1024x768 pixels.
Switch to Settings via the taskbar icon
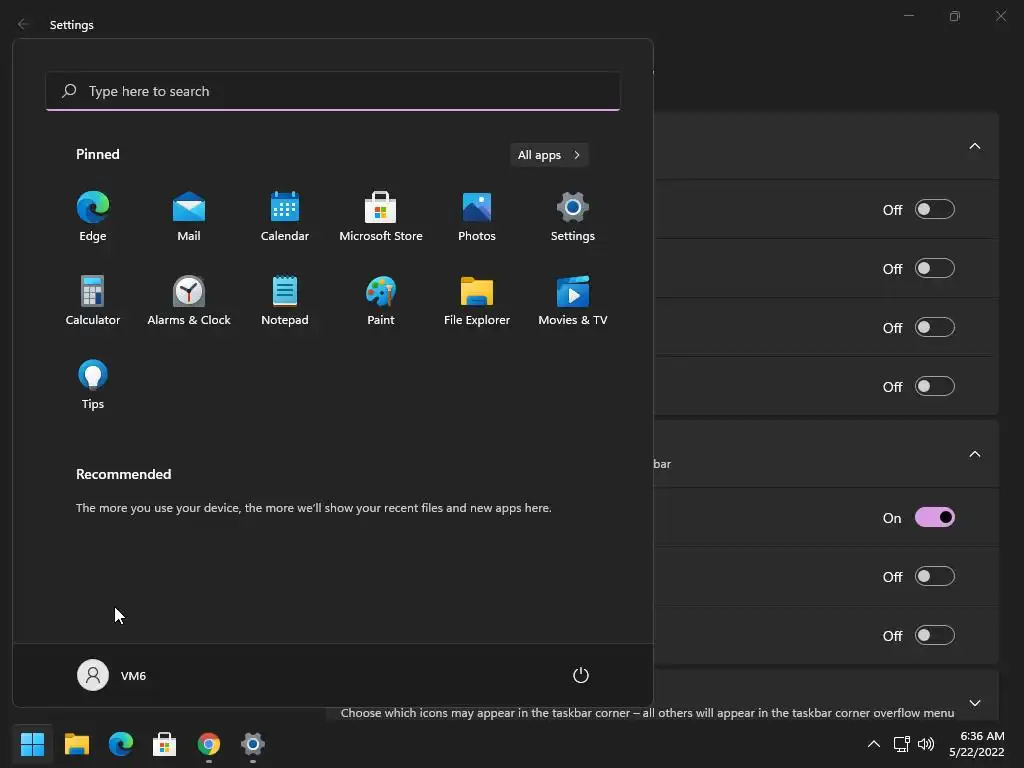[x=253, y=744]
